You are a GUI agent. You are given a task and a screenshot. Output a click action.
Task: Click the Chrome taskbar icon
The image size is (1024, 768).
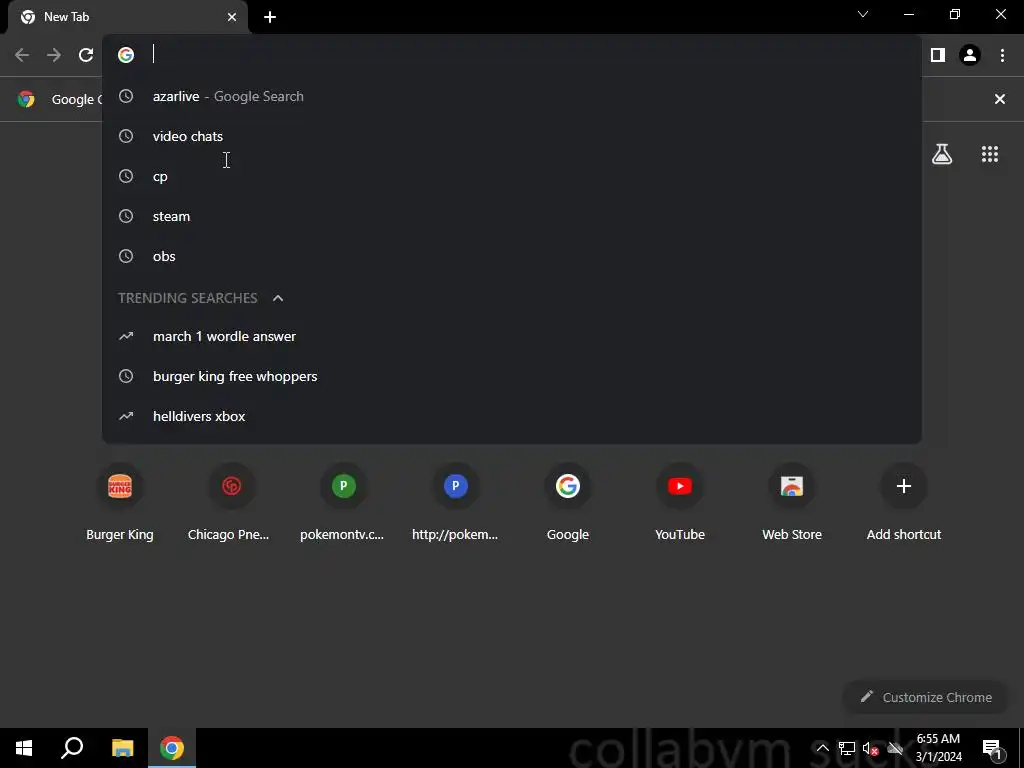coord(172,748)
